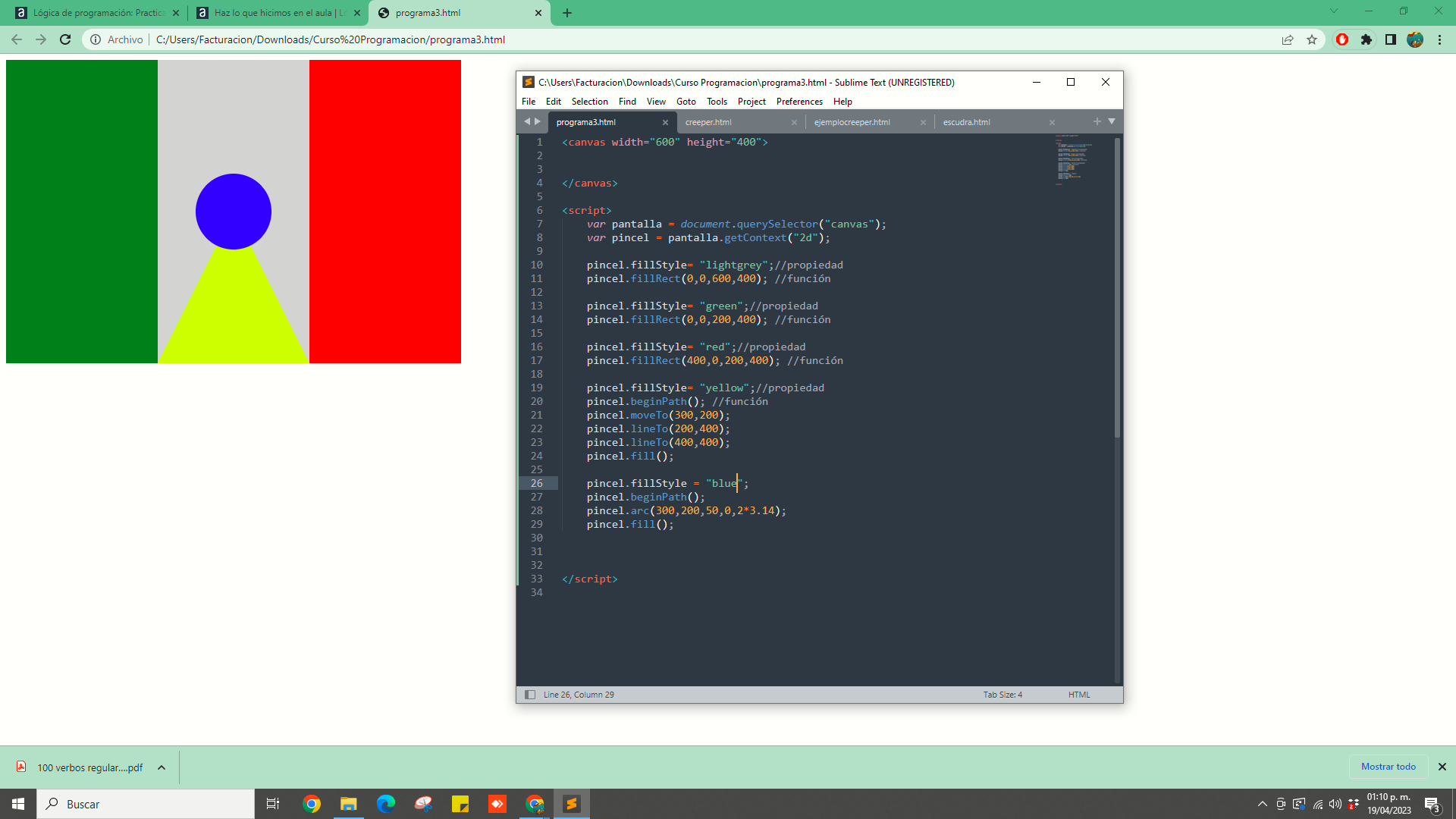Click the next tab arrow in Sublime
The height and width of the screenshot is (819, 1456).
[x=538, y=121]
